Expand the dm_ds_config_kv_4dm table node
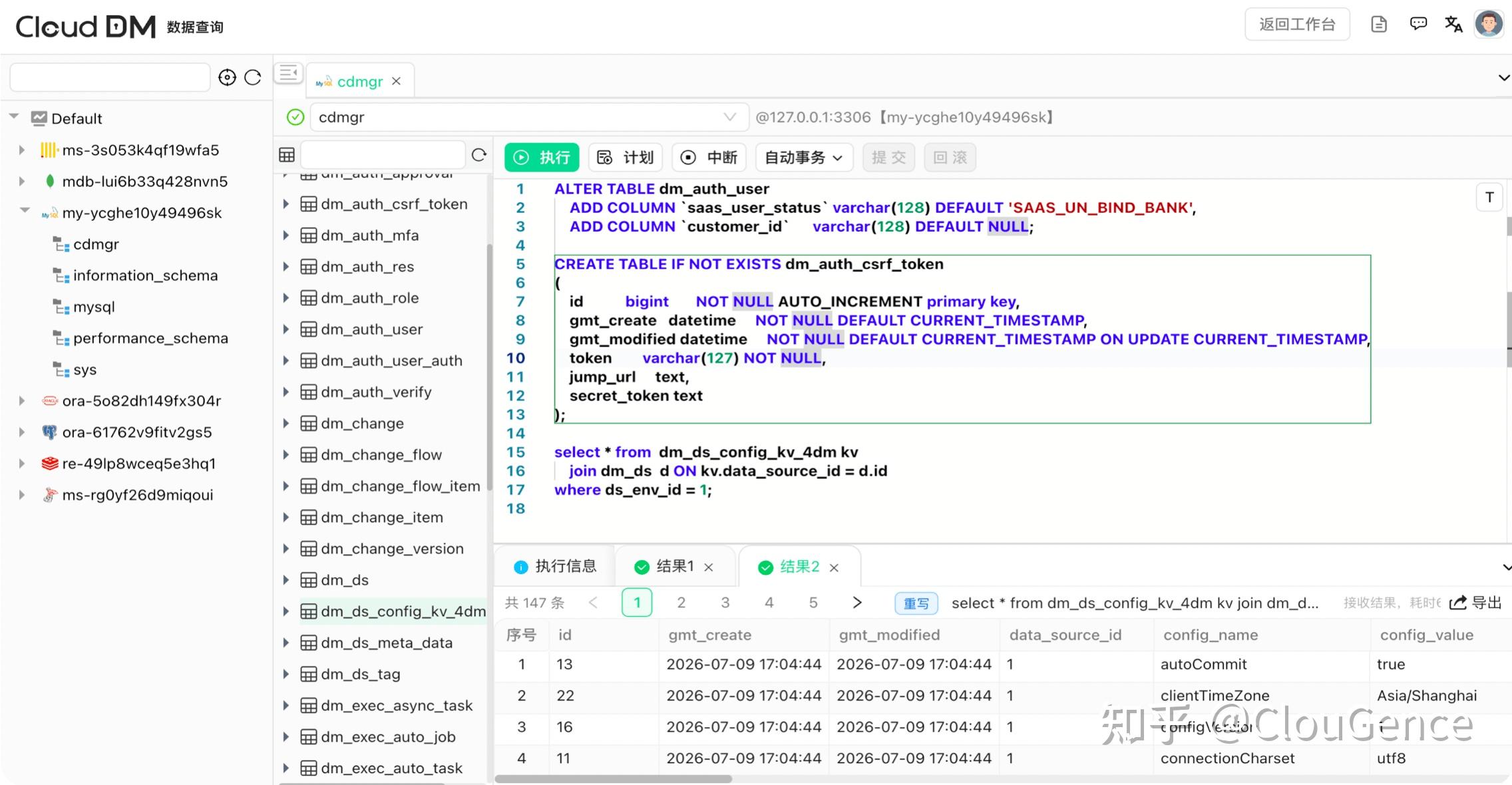 coord(285,611)
